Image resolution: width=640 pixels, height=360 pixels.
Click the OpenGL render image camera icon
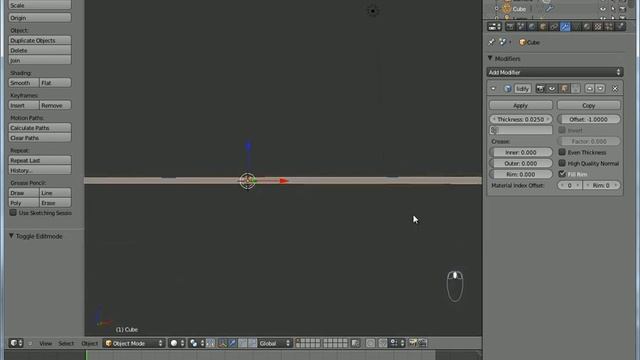(412, 343)
